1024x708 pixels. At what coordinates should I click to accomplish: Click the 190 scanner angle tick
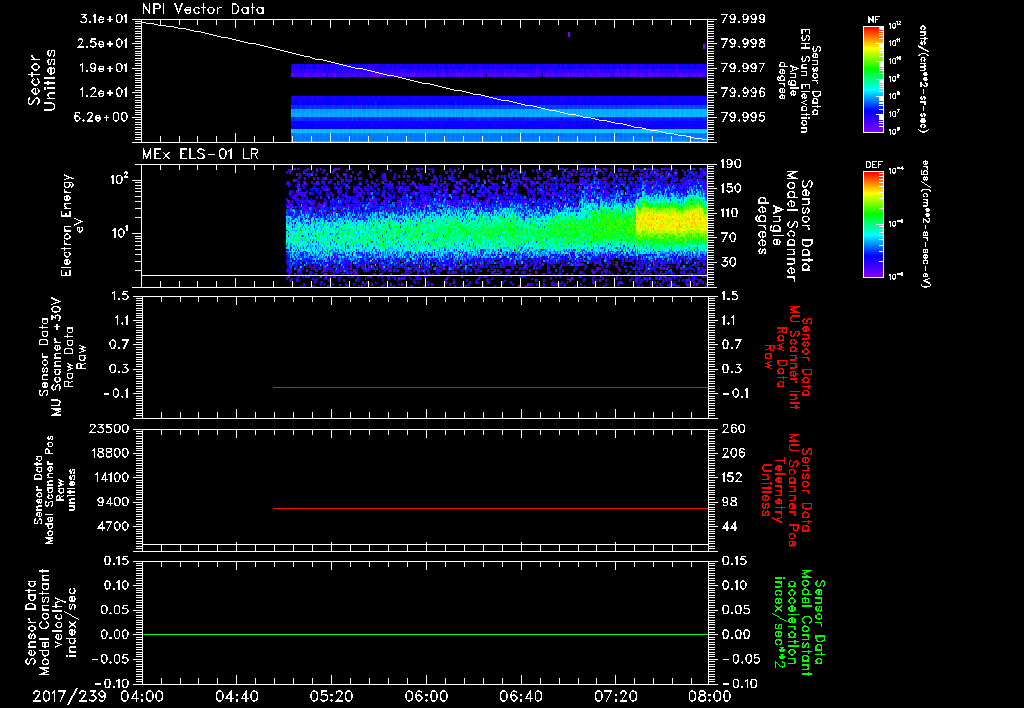click(x=732, y=164)
